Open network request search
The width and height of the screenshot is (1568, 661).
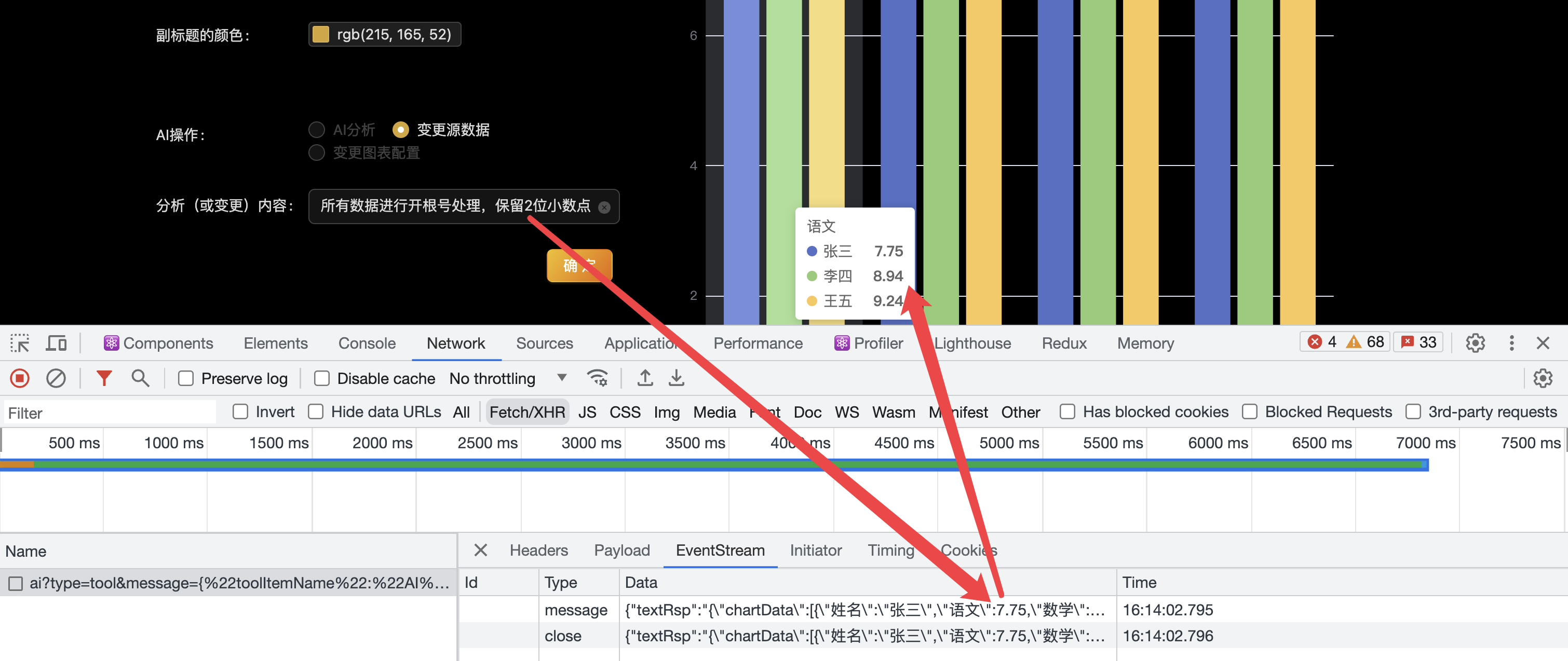point(140,378)
